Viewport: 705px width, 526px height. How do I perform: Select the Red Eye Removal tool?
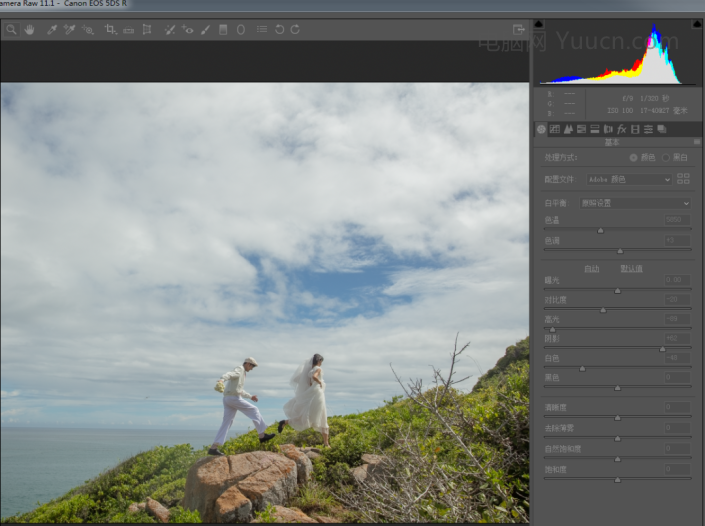point(188,30)
